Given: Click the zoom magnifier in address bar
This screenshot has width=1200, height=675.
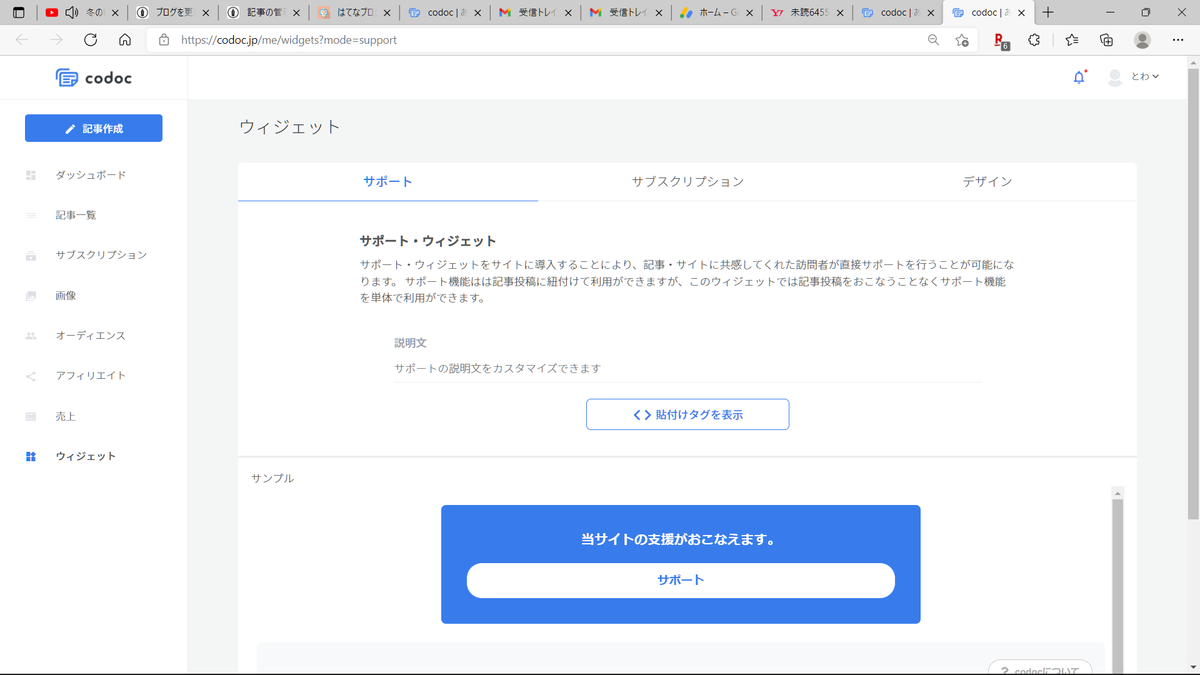Looking at the screenshot, I should click(x=933, y=40).
